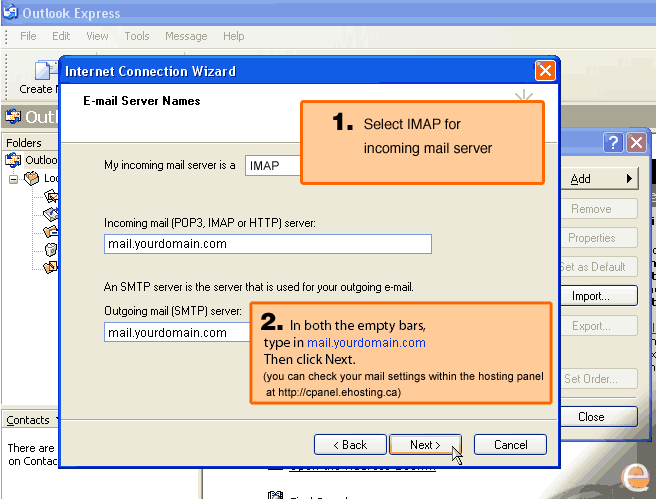
Task: Click the Export button
Action: click(600, 326)
